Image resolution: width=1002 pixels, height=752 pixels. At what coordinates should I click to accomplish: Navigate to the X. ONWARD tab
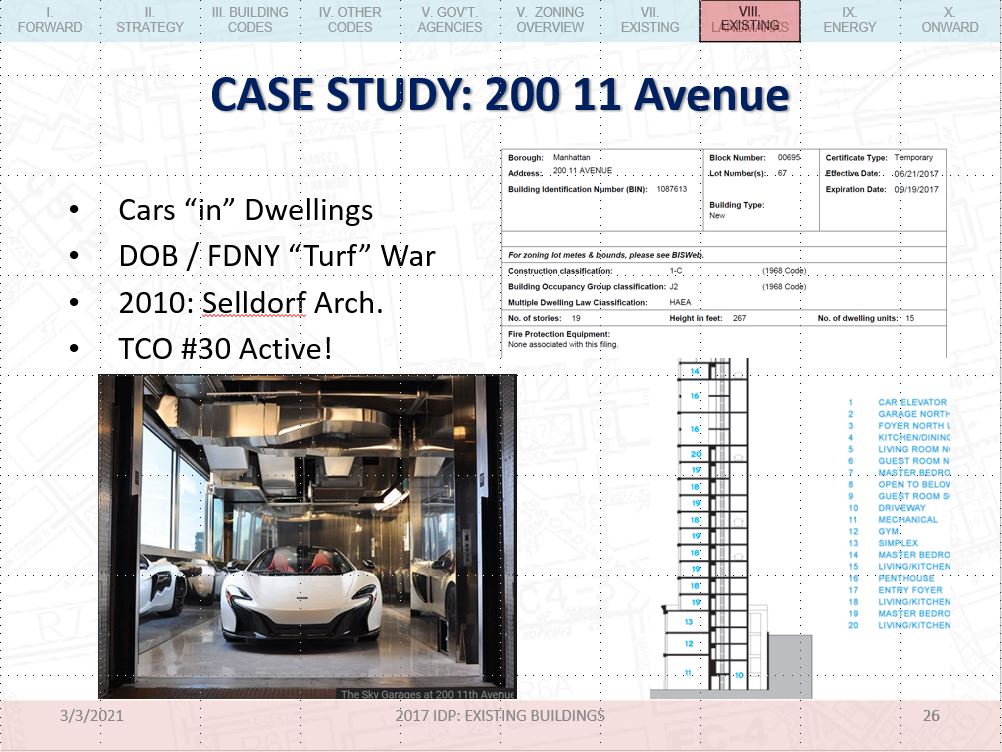click(x=950, y=20)
